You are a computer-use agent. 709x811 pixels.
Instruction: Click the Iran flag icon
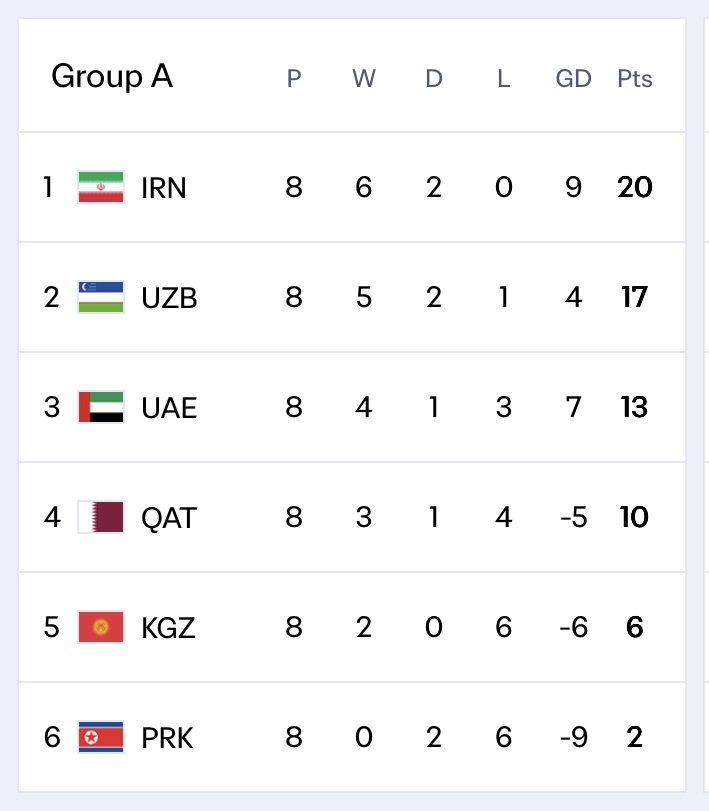(x=101, y=187)
